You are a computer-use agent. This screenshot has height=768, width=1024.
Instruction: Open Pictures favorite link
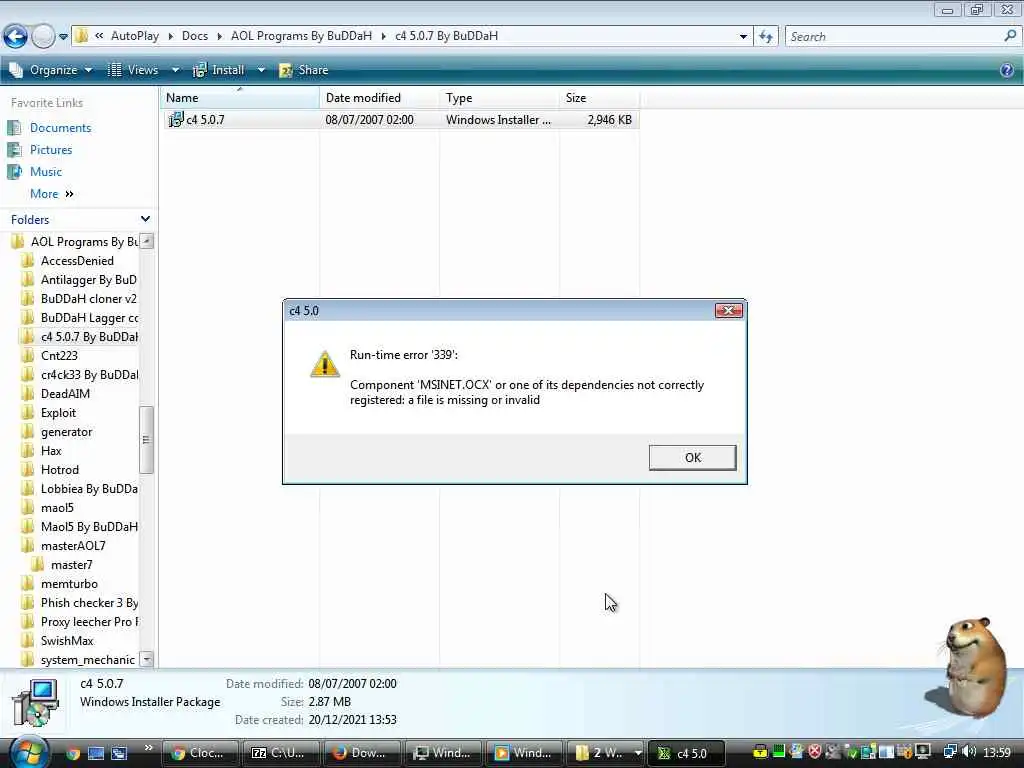pos(51,150)
